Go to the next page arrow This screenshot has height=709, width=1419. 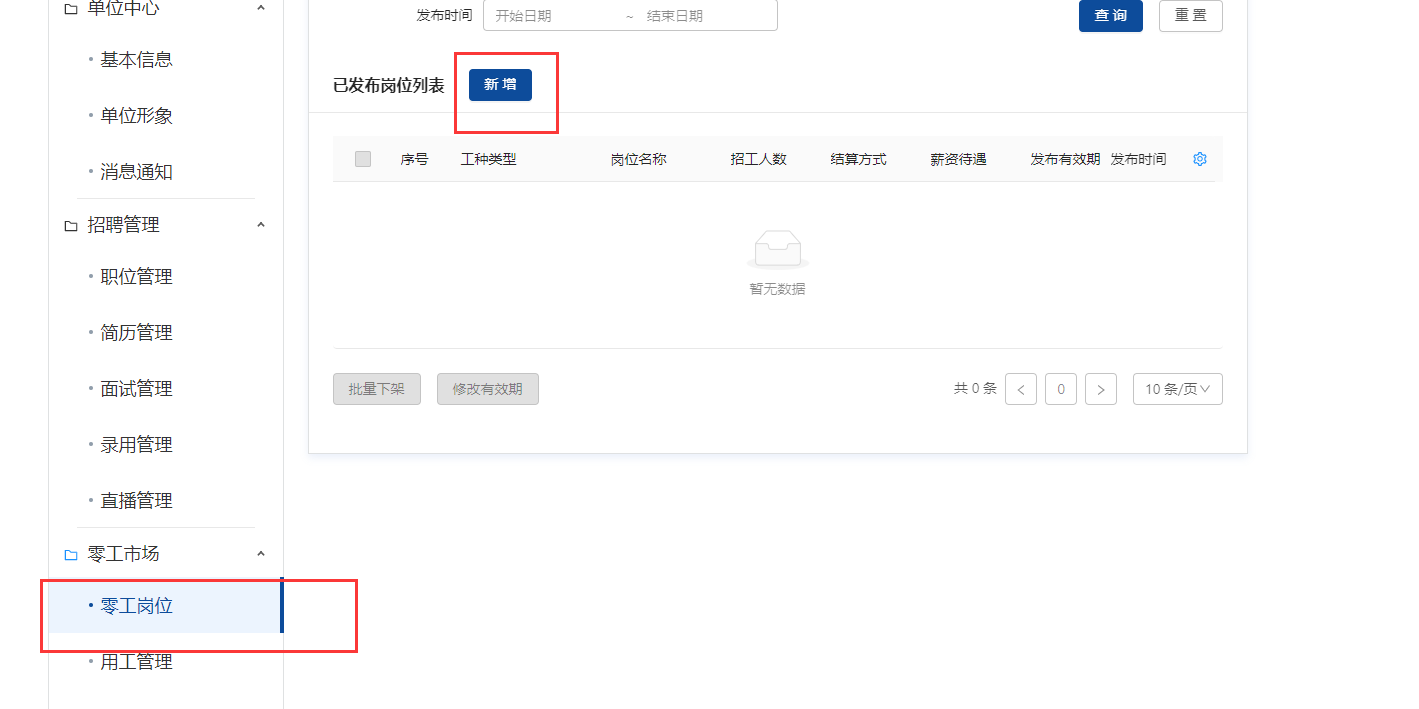point(1100,389)
